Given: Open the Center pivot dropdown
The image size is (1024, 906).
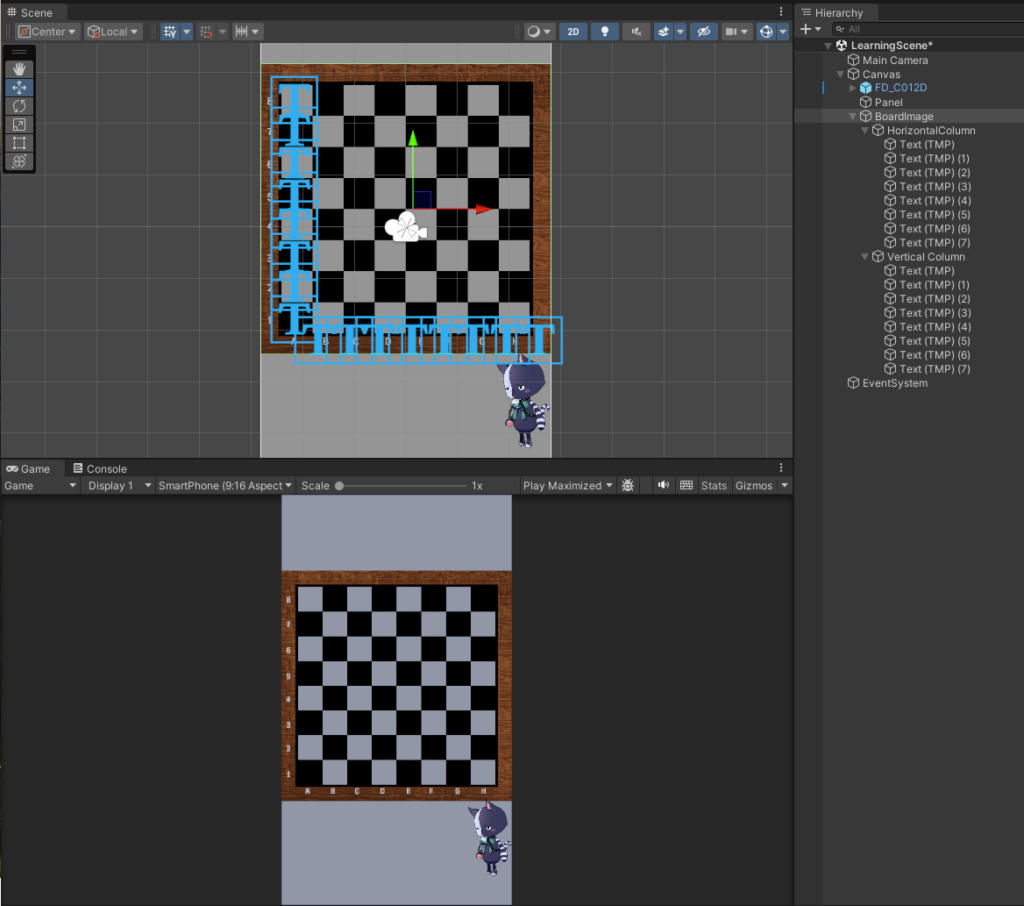Looking at the screenshot, I should coord(47,32).
